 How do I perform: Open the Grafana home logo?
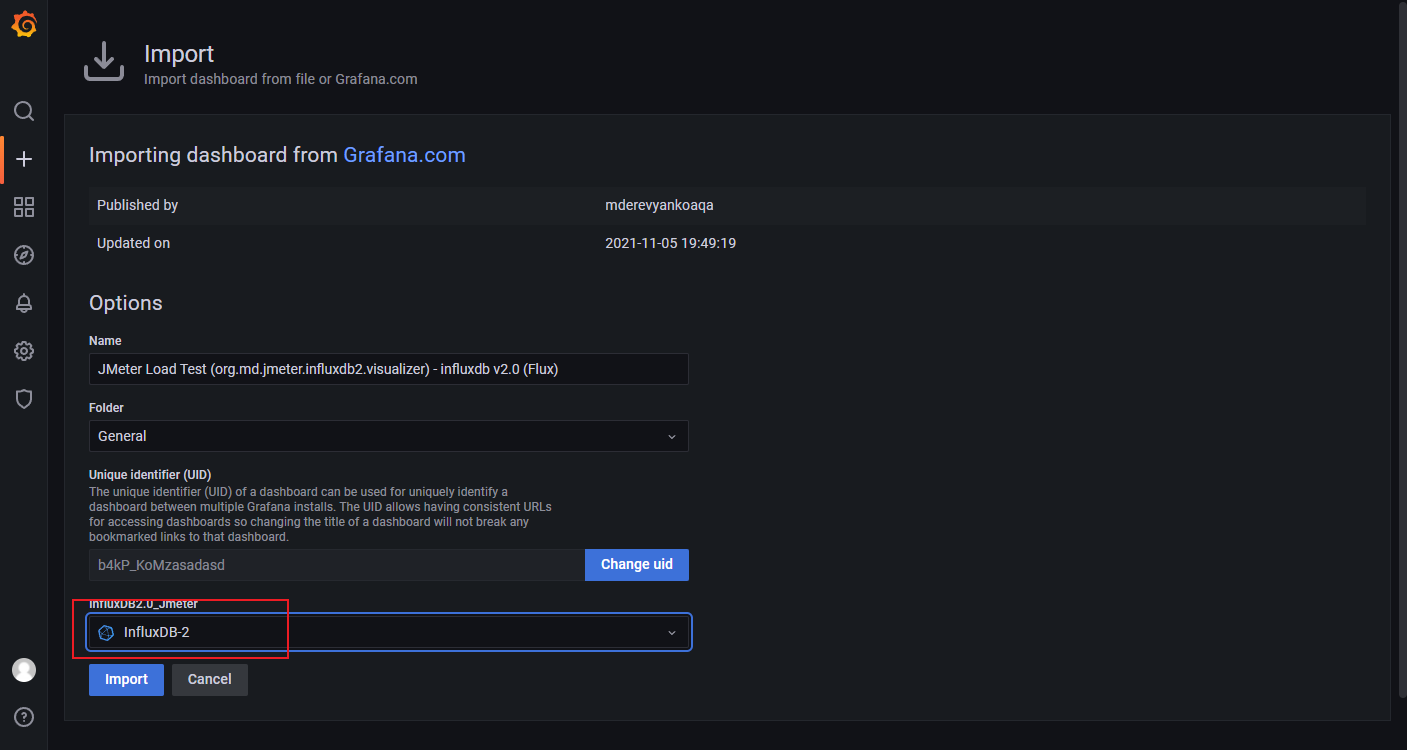tap(24, 24)
